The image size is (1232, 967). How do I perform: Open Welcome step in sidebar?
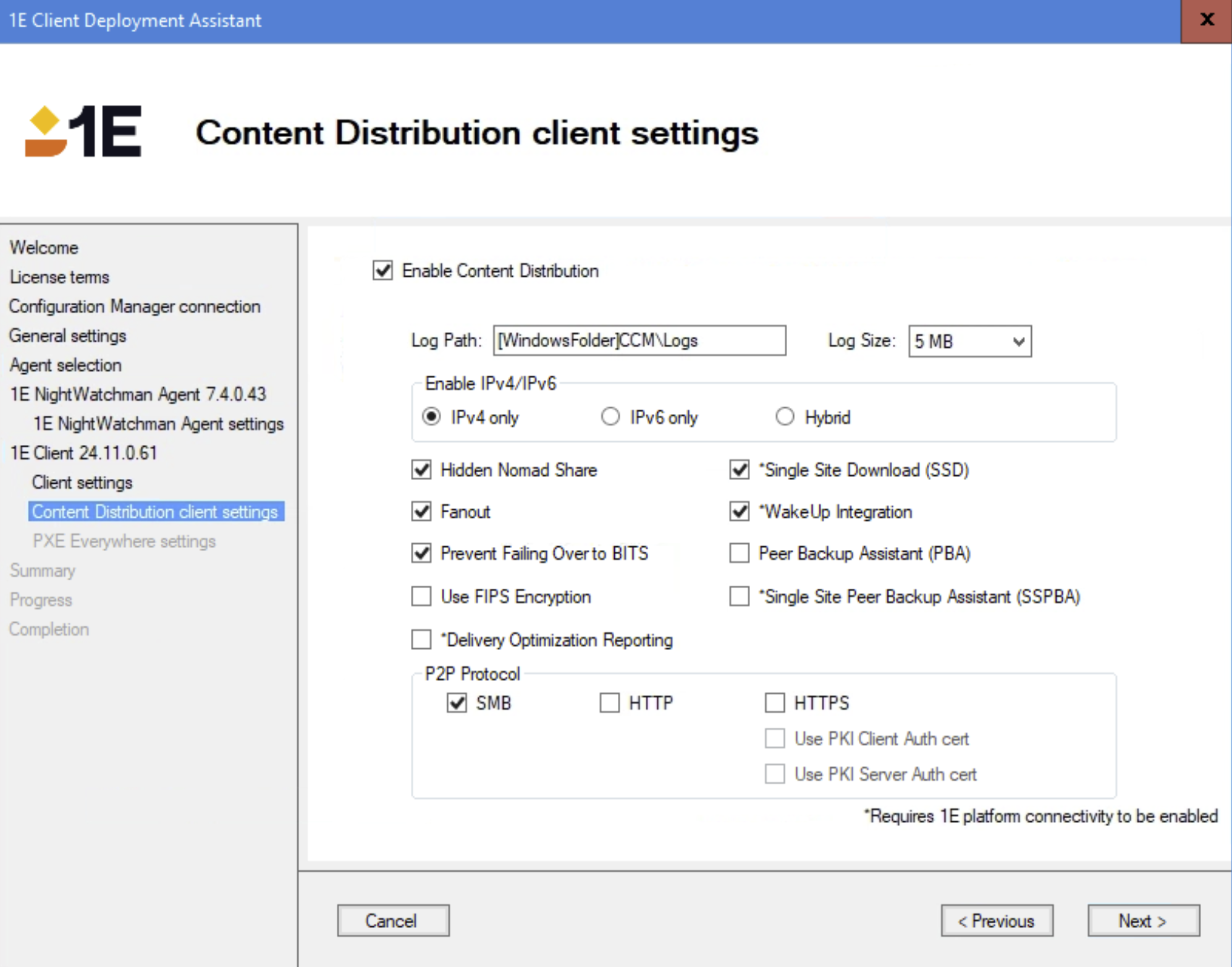coord(44,248)
